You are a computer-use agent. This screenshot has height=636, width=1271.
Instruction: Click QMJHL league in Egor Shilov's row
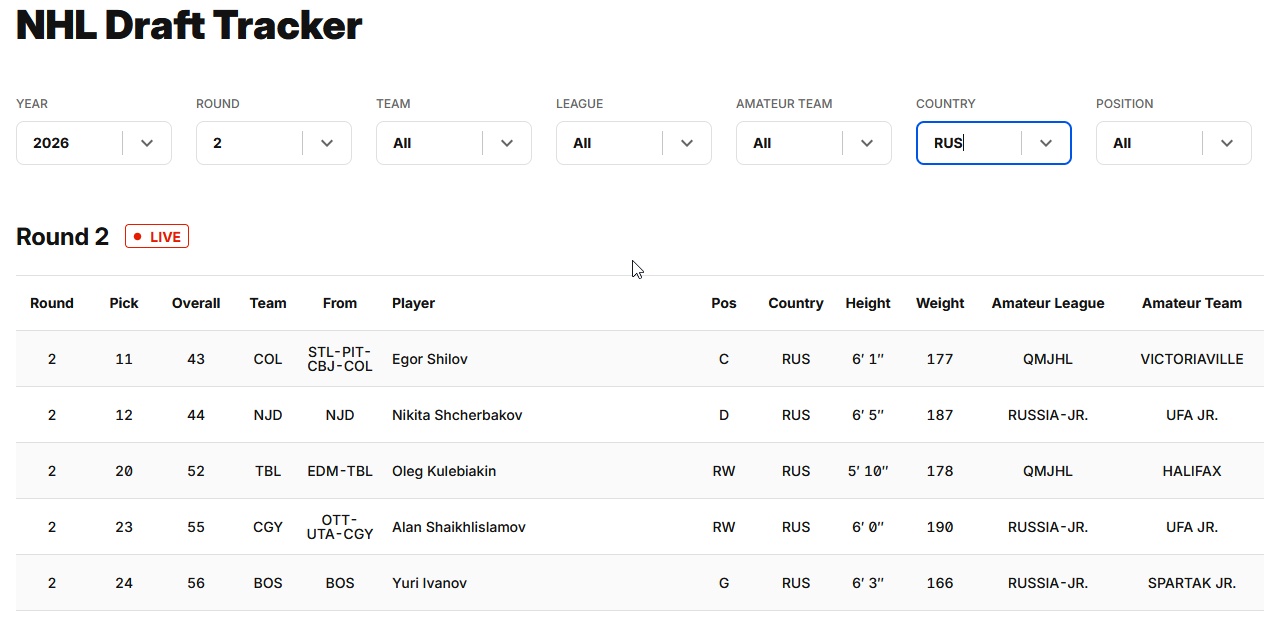[x=1048, y=359]
